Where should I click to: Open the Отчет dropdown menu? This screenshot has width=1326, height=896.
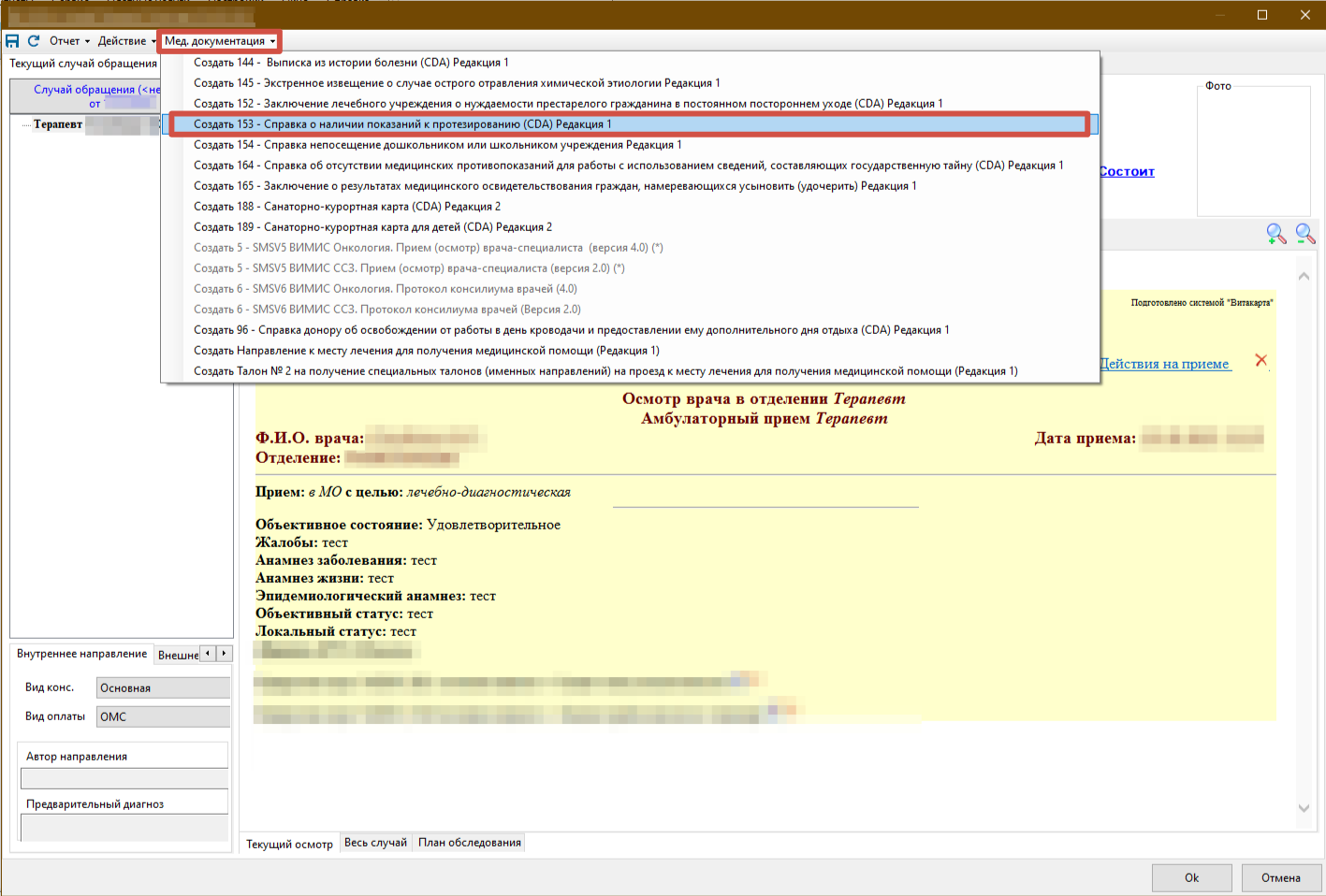[x=69, y=41]
